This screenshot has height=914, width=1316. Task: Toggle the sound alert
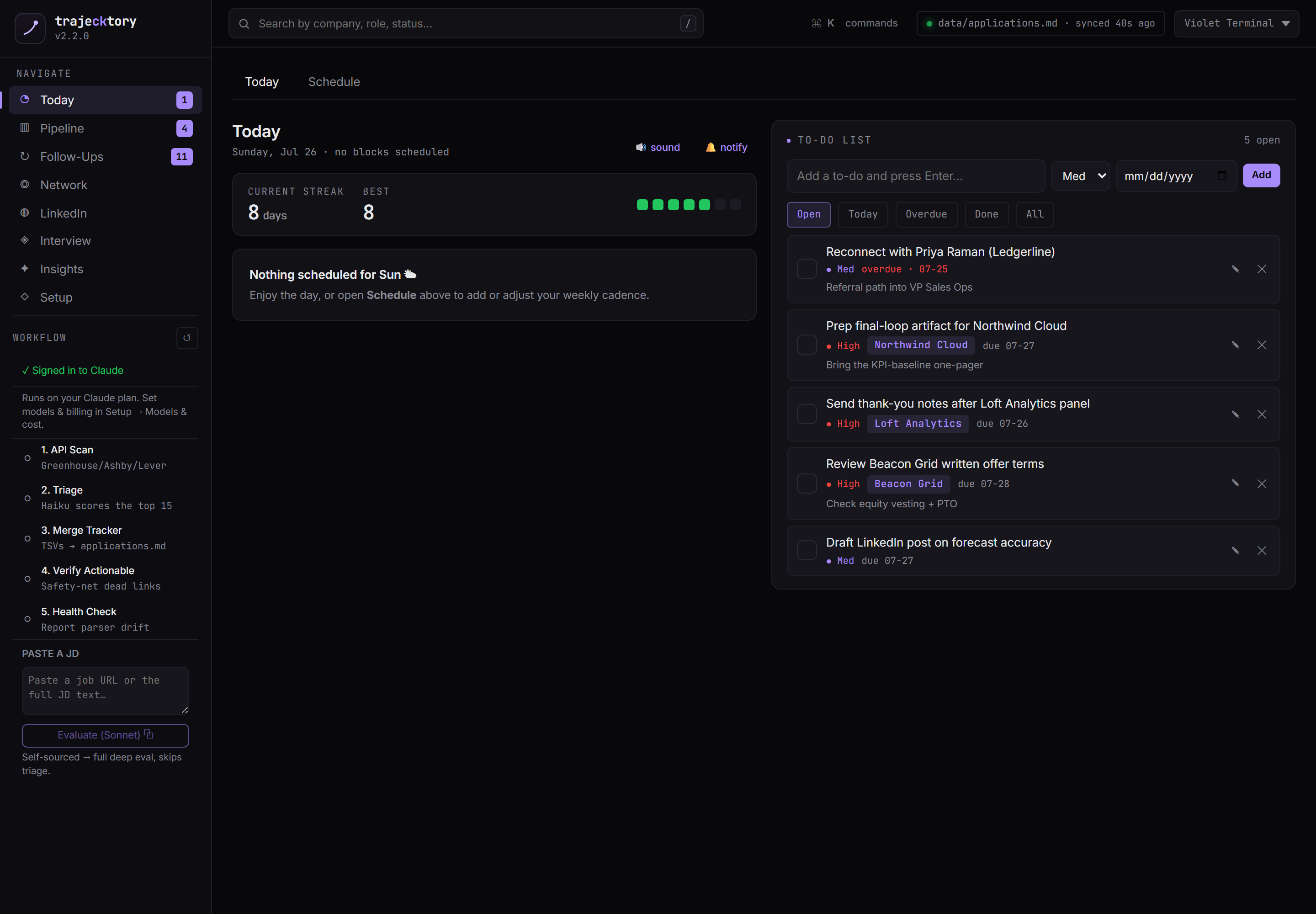pos(658,147)
